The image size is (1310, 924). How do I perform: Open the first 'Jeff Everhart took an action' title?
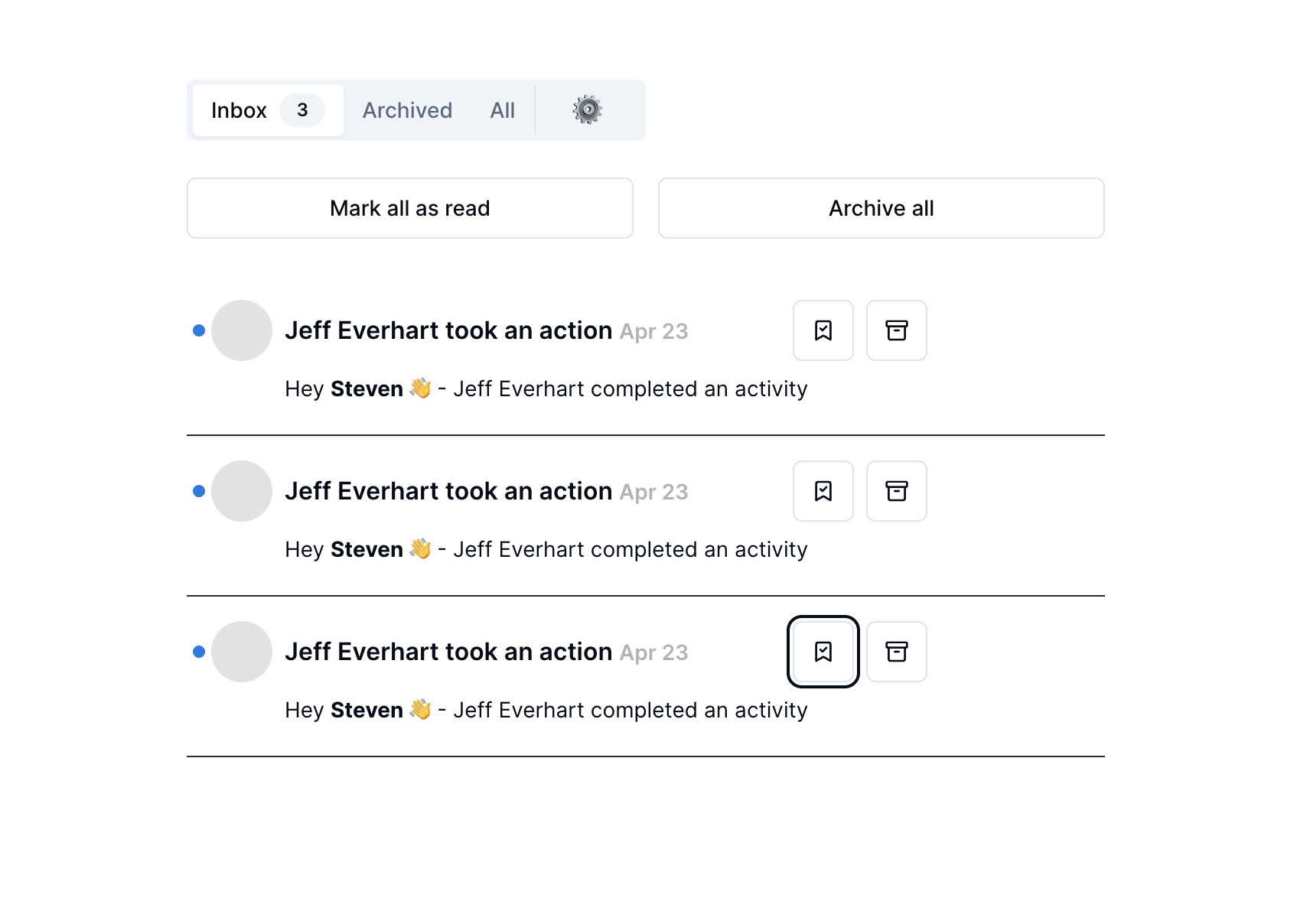tap(448, 330)
